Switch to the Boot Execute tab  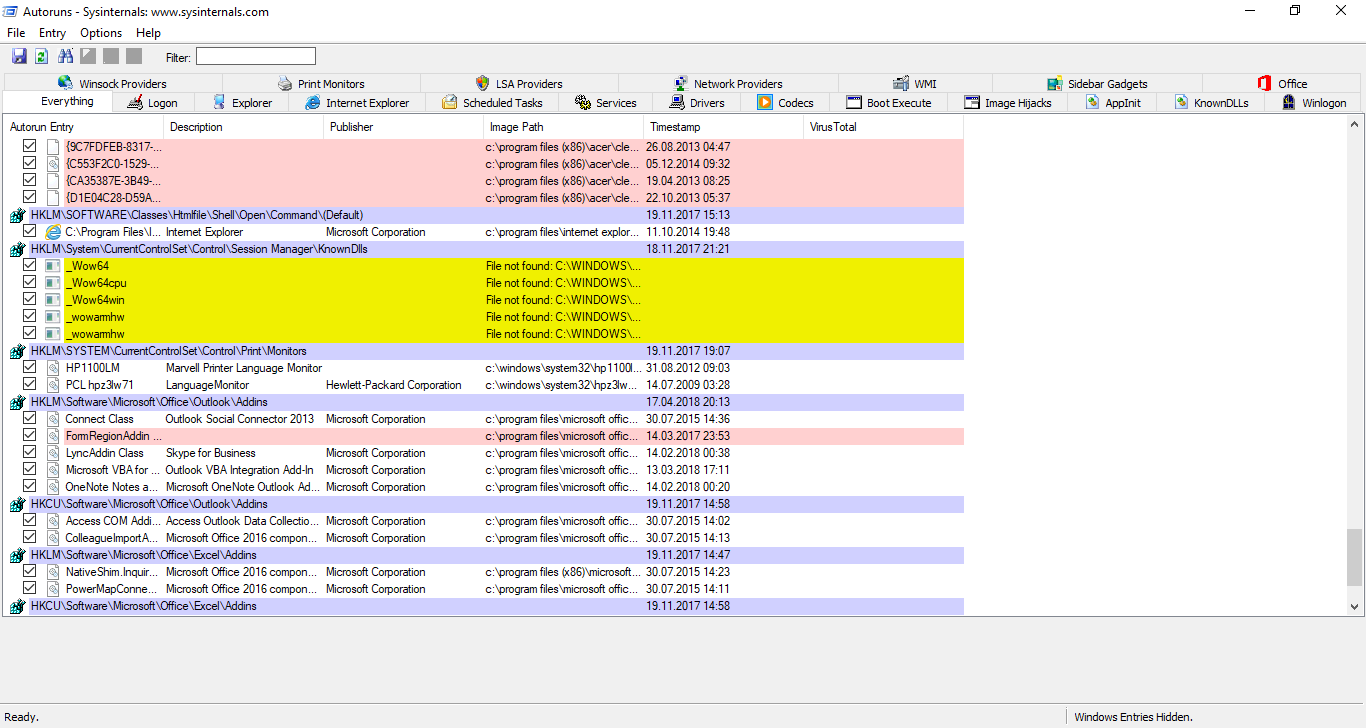(x=889, y=103)
